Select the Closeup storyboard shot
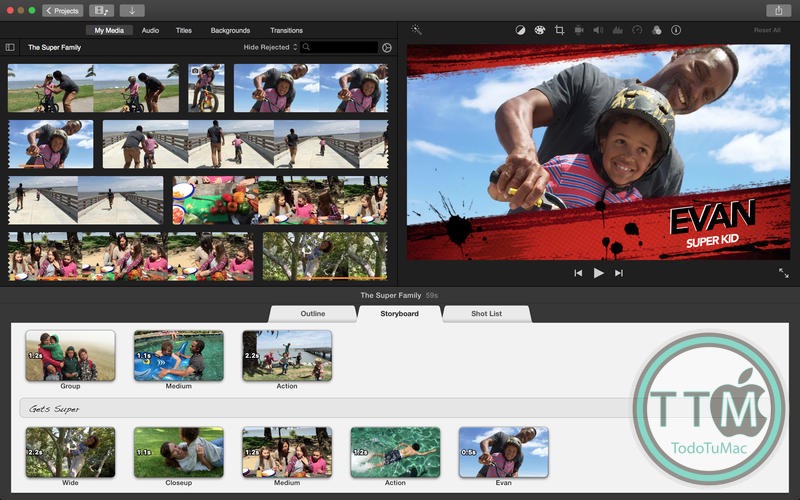800x500 pixels. 179,452
